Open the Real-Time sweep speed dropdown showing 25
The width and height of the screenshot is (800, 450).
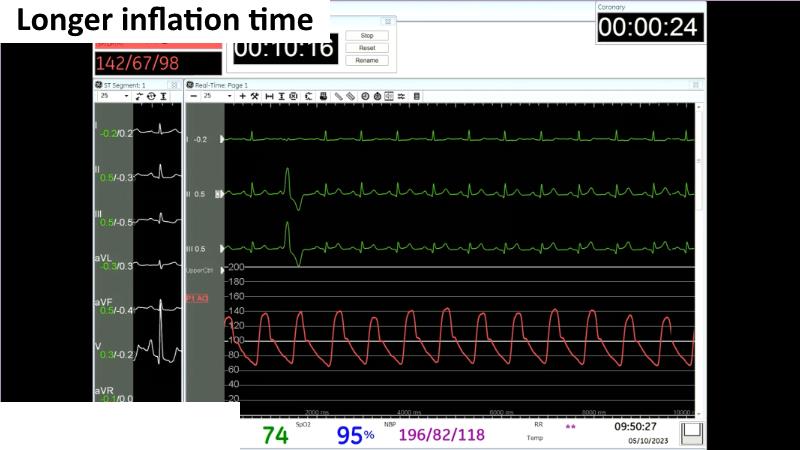215,96
